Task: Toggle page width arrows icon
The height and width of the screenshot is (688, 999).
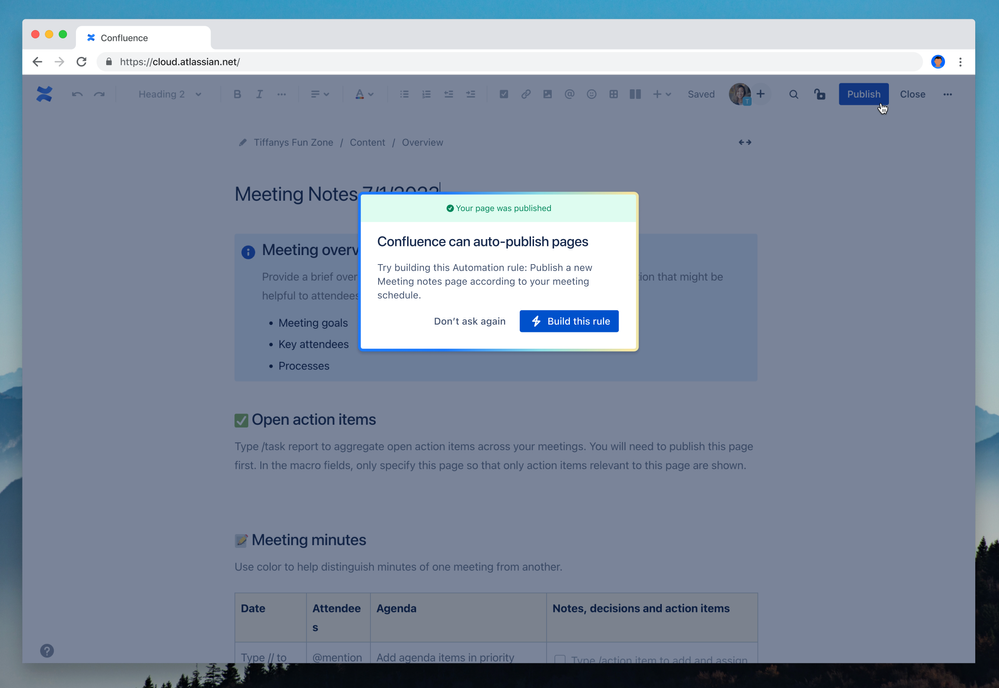Action: (745, 142)
